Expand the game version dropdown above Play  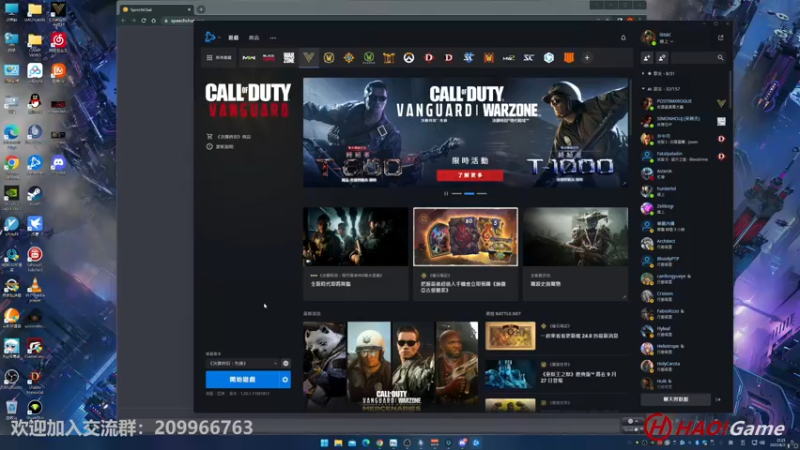pos(242,363)
